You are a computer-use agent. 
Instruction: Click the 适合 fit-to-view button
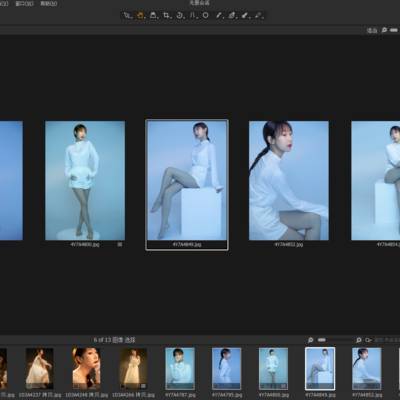pyautogui.click(x=372, y=30)
